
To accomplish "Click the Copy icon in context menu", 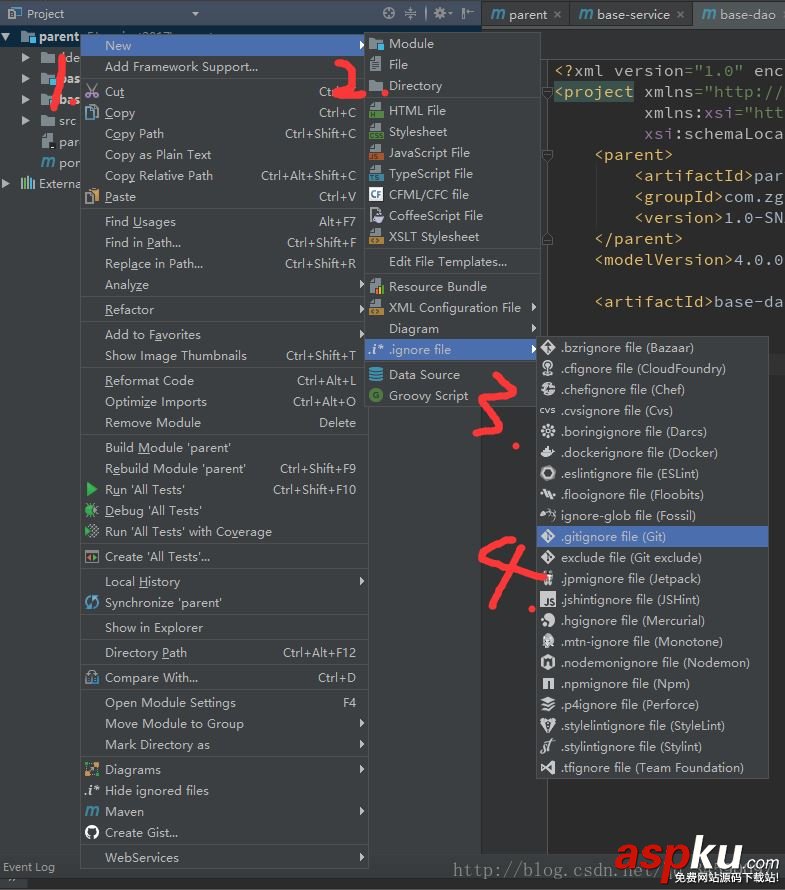I will click(x=92, y=112).
